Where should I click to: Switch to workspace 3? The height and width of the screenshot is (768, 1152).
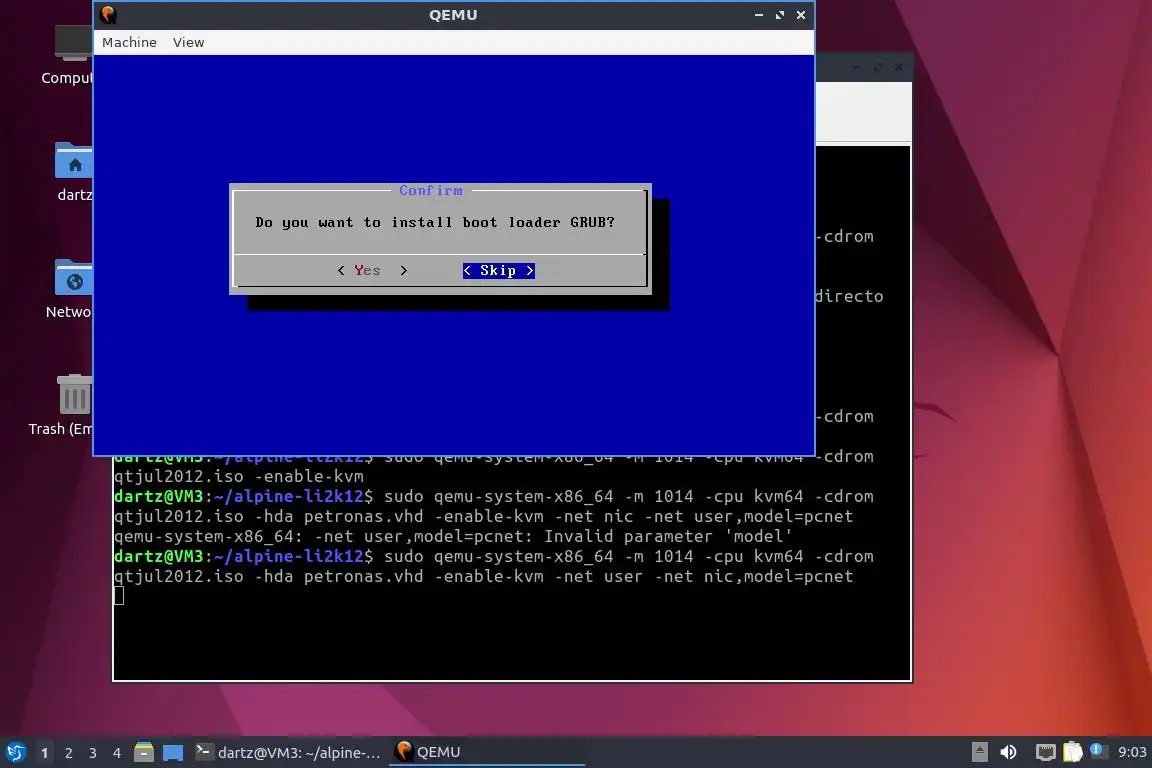[93, 753]
